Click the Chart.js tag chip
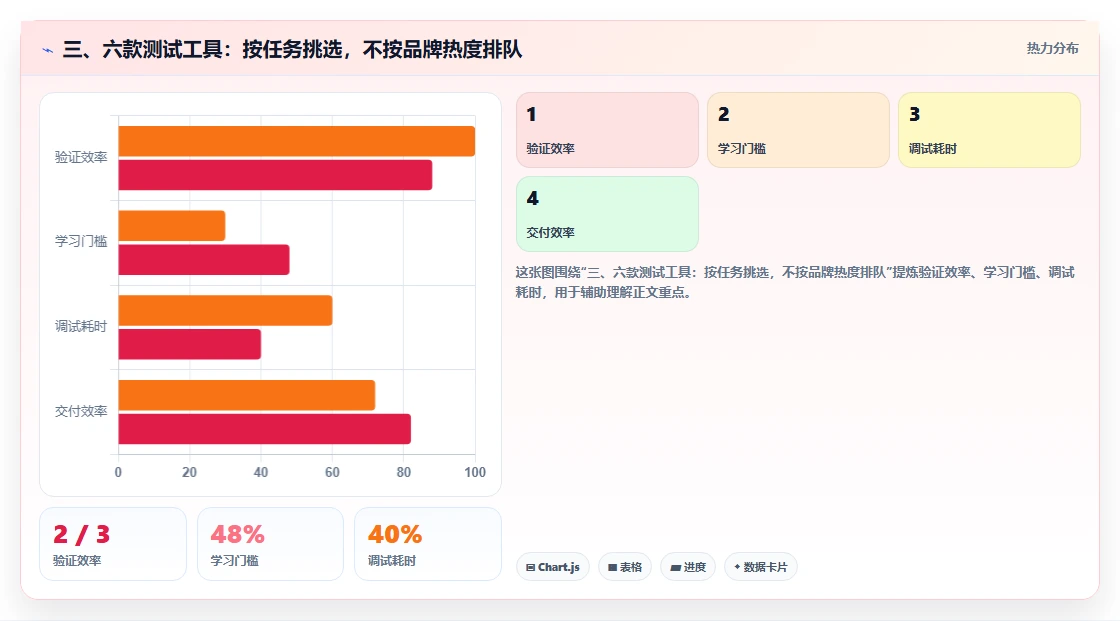1120x621 pixels. coord(553,567)
